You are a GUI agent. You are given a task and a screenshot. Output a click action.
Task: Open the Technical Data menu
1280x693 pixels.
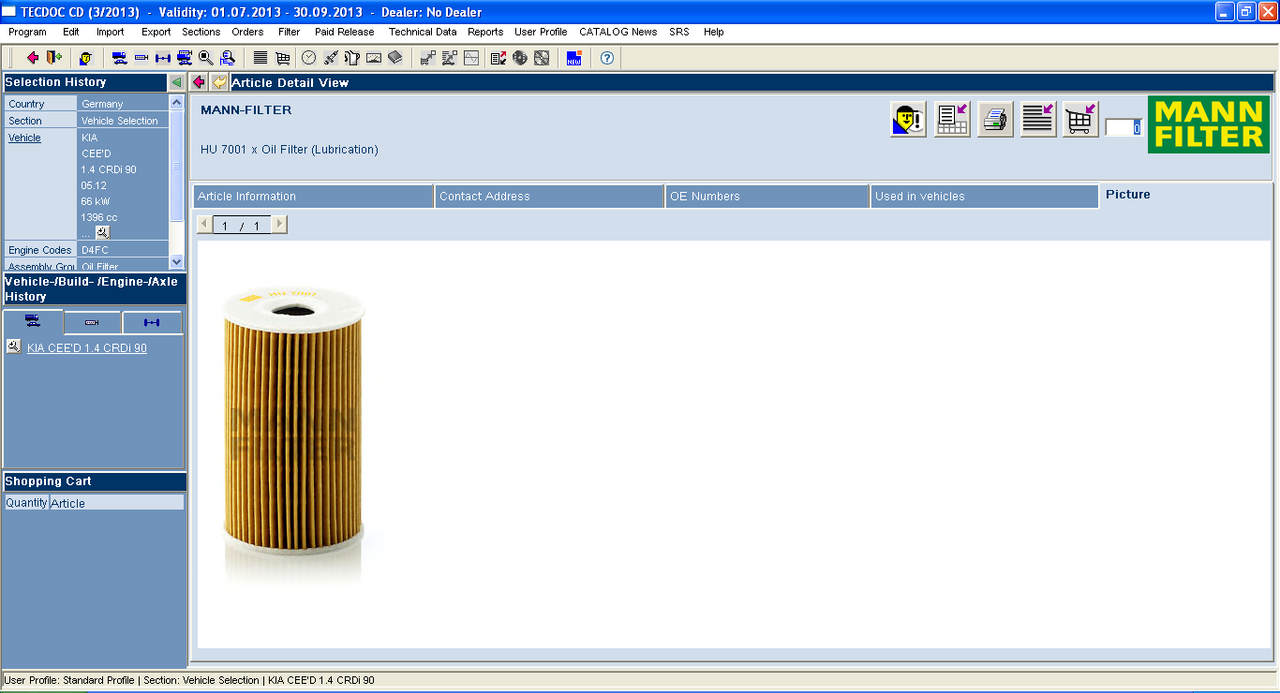click(x=423, y=32)
